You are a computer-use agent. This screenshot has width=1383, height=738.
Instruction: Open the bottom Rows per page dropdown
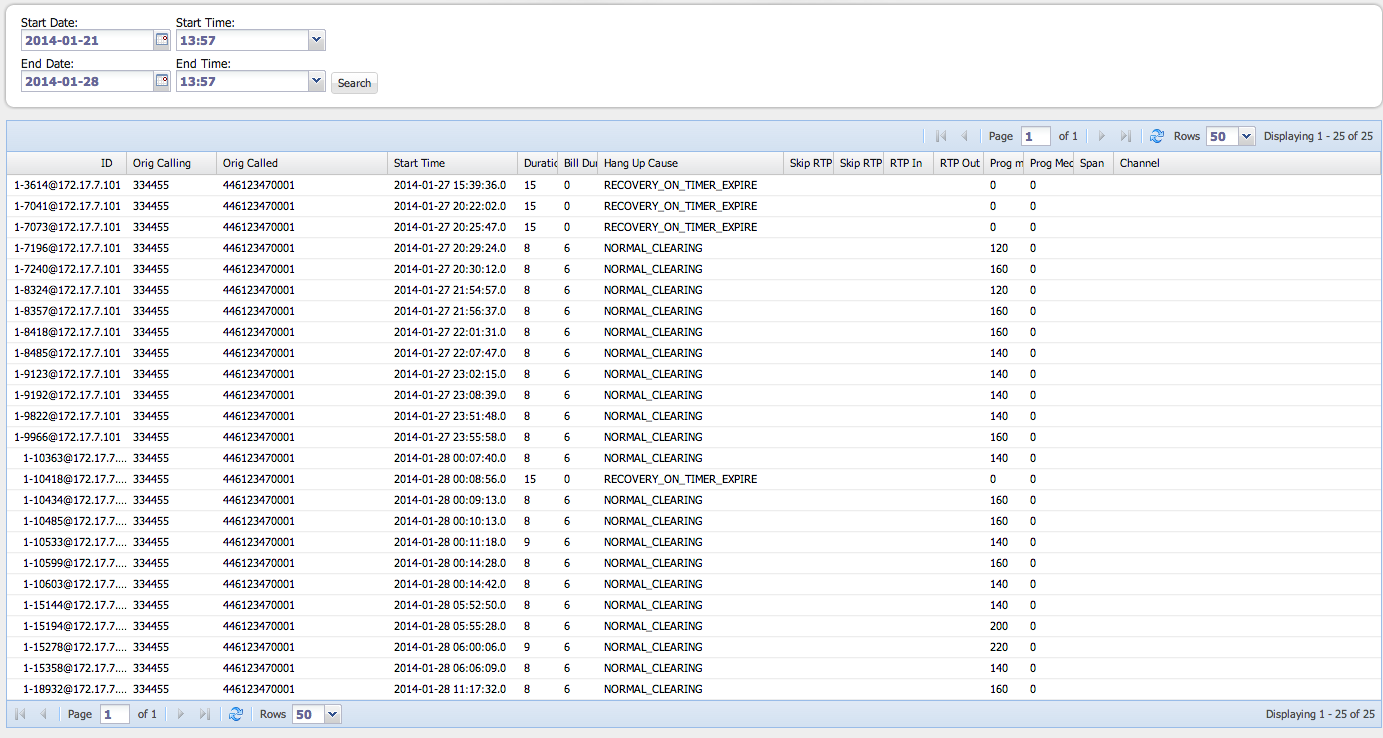coord(333,714)
